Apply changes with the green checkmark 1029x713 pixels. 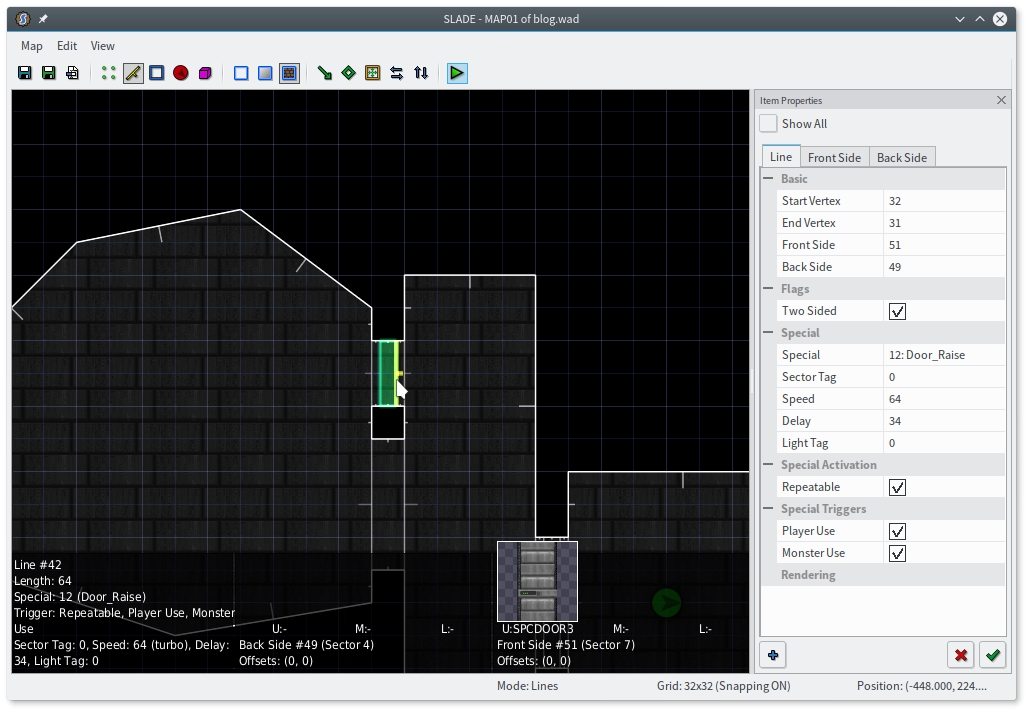[992, 655]
